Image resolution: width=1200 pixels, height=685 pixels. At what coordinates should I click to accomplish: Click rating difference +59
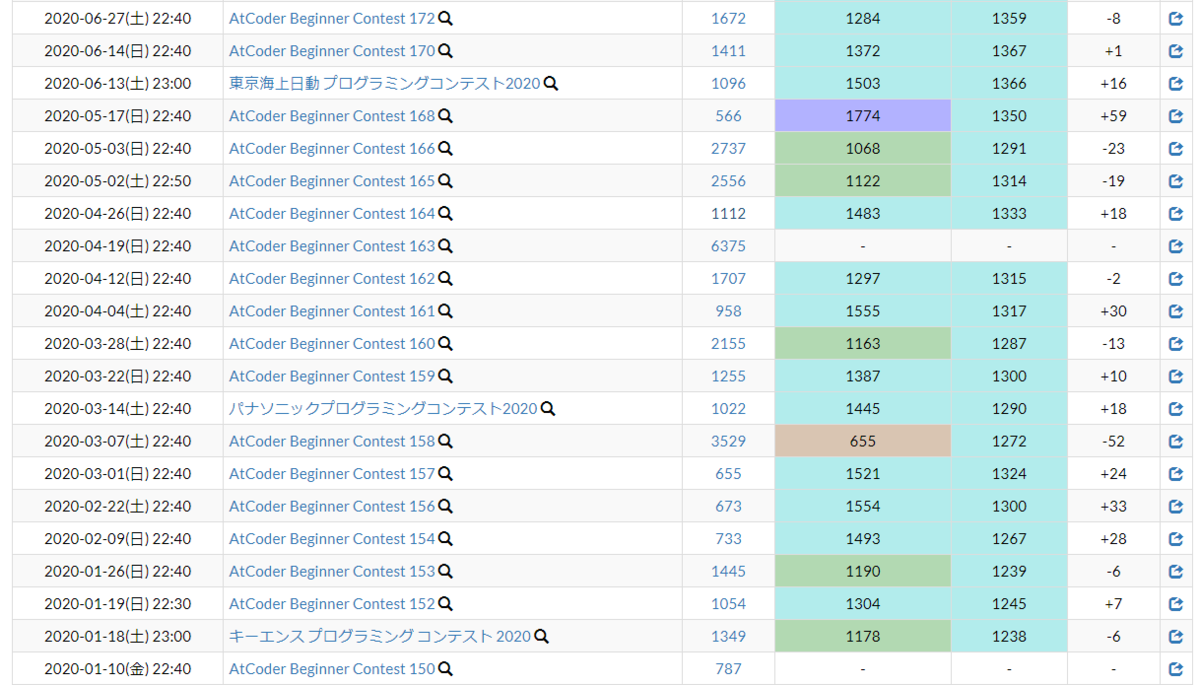click(1113, 116)
